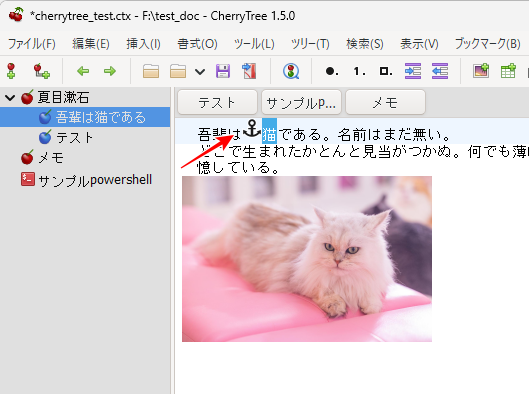This screenshot has width=529, height=394.
Task: Click the insert table icon
Action: (x=508, y=71)
